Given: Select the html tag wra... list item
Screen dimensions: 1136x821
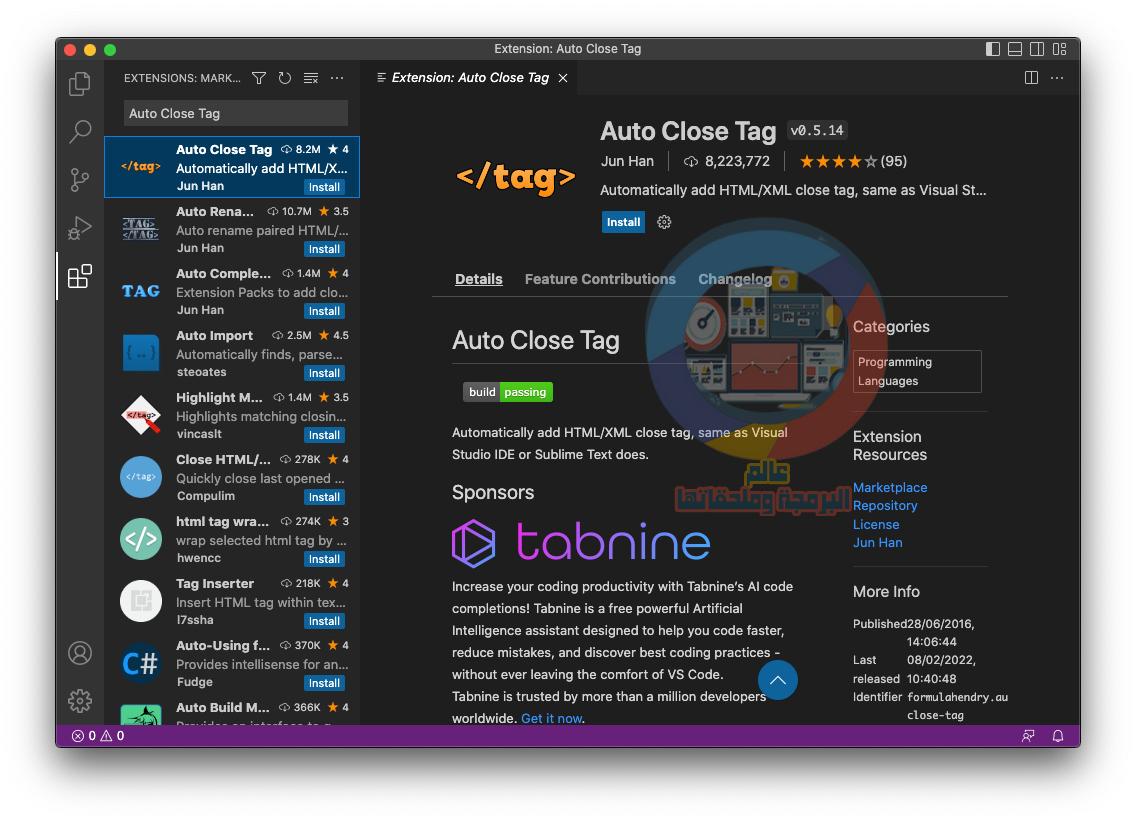Looking at the screenshot, I should 232,539.
